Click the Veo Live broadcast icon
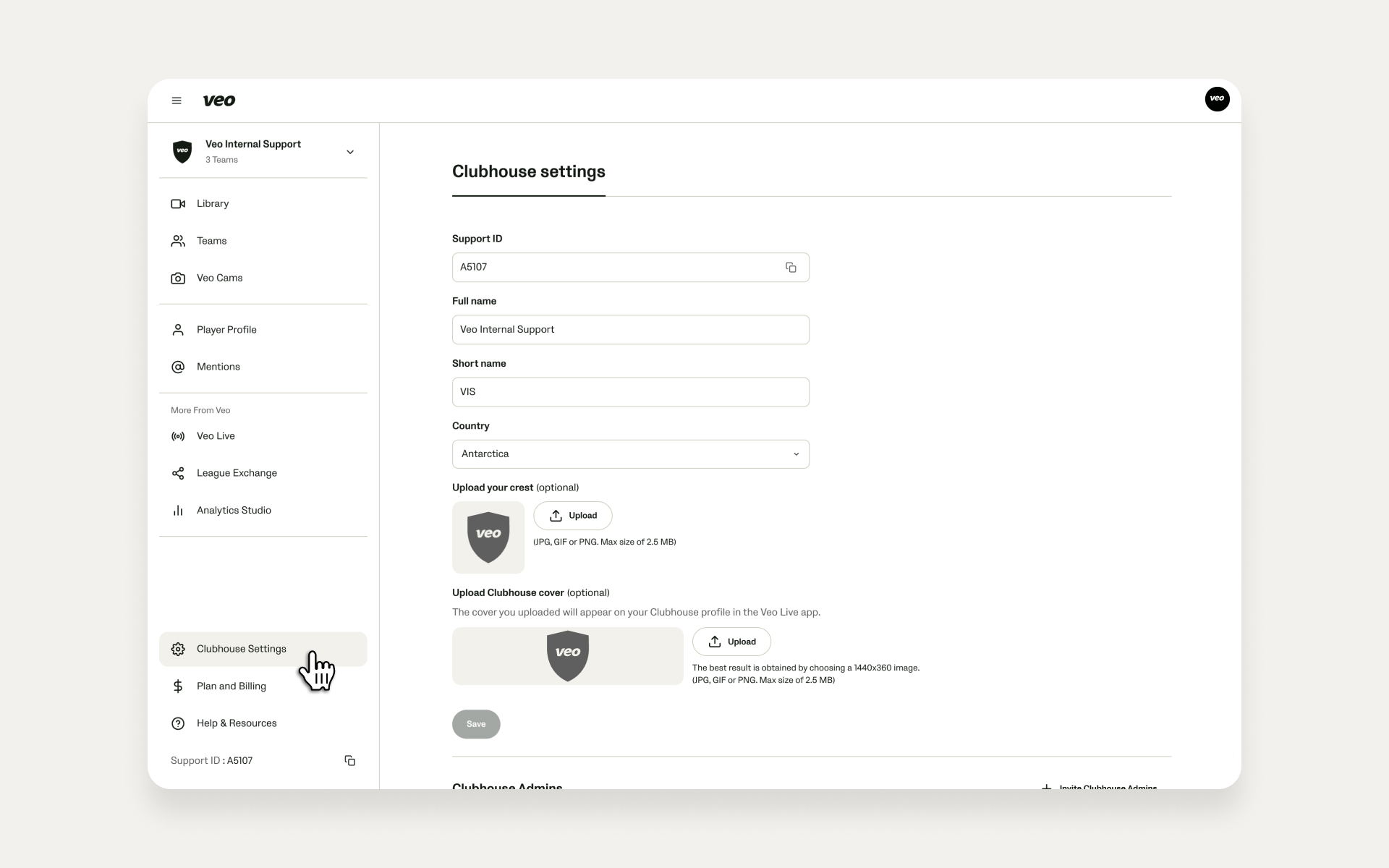 click(x=178, y=436)
